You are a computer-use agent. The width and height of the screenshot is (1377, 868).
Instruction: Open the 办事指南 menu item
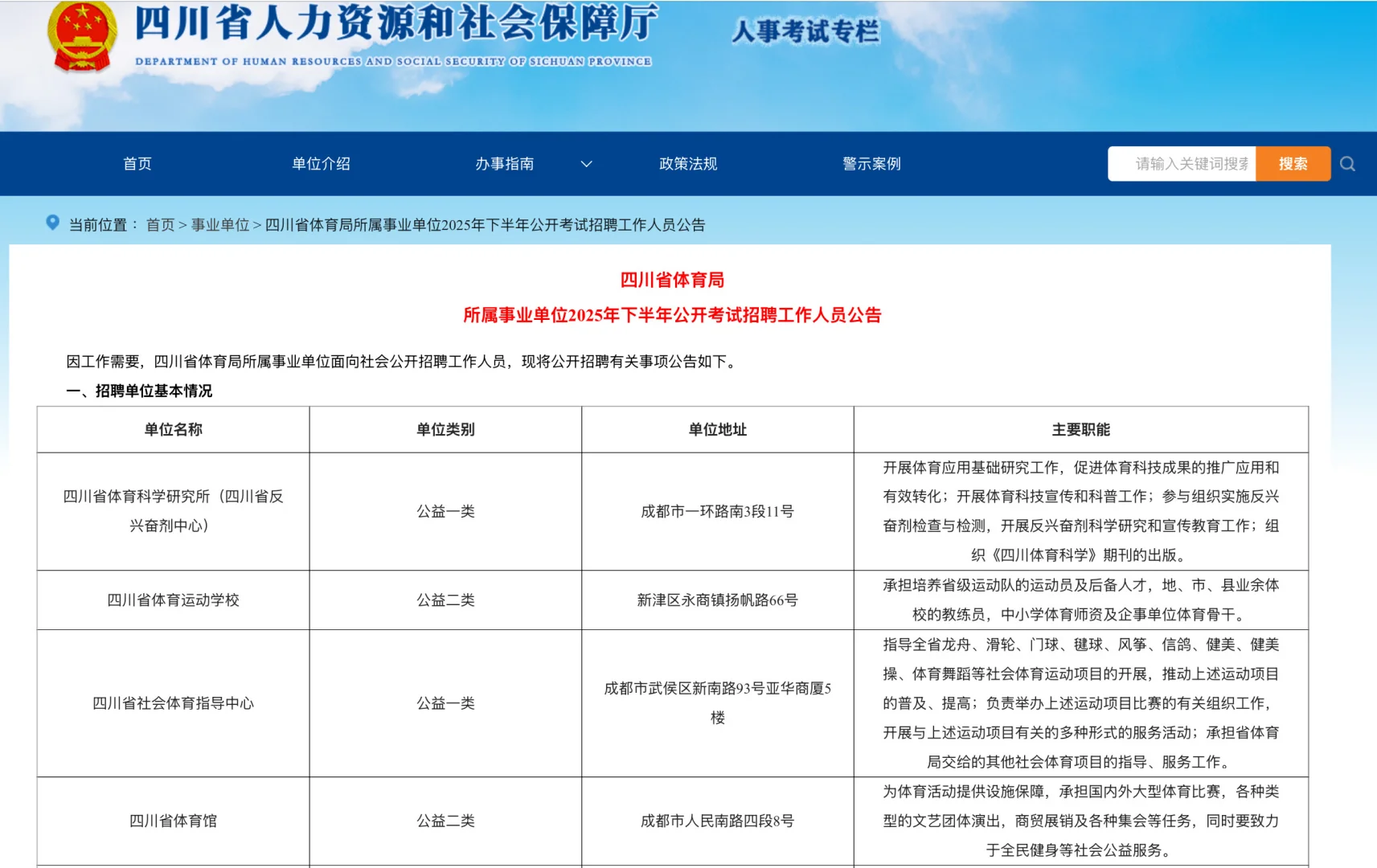coord(504,164)
